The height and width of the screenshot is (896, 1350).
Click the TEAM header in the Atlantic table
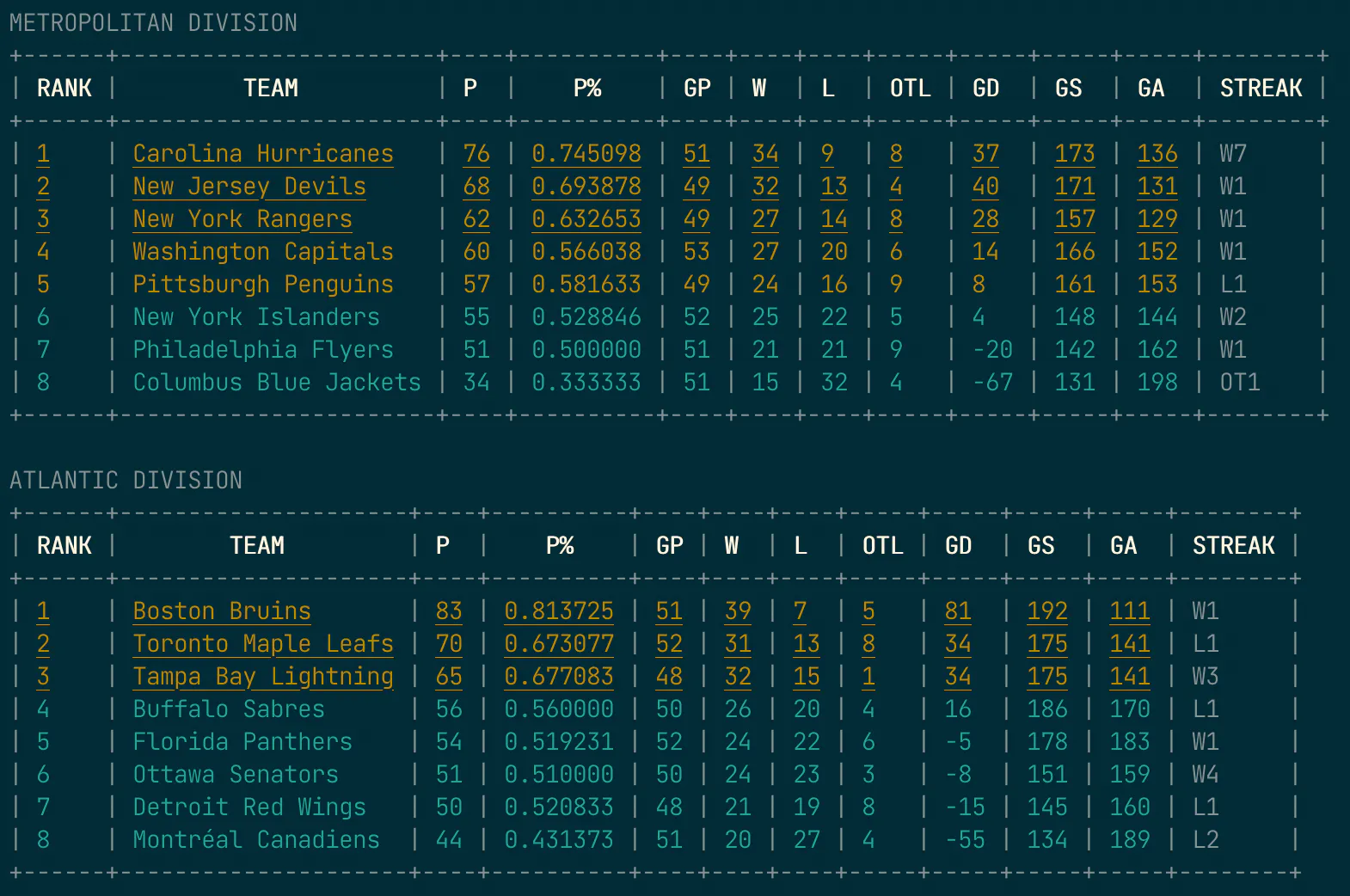coord(256,546)
